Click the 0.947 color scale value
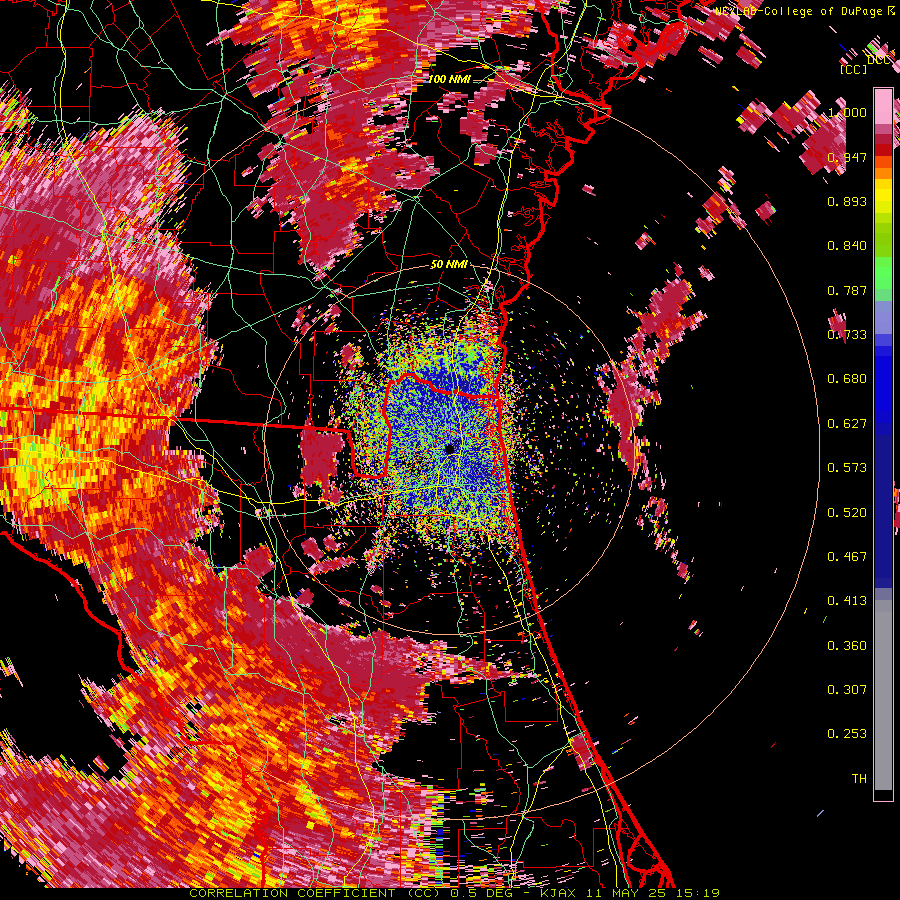The width and height of the screenshot is (900, 900). pos(847,157)
